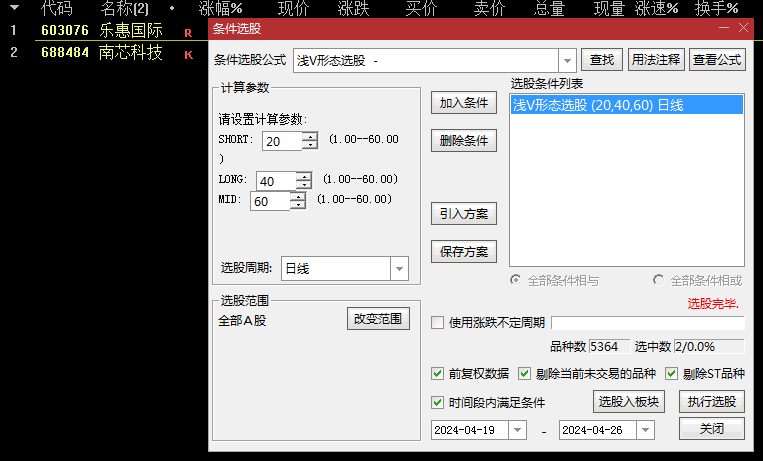The height and width of the screenshot is (461, 763).
Task: Click the 品种数 5364 field
Action: click(x=610, y=347)
